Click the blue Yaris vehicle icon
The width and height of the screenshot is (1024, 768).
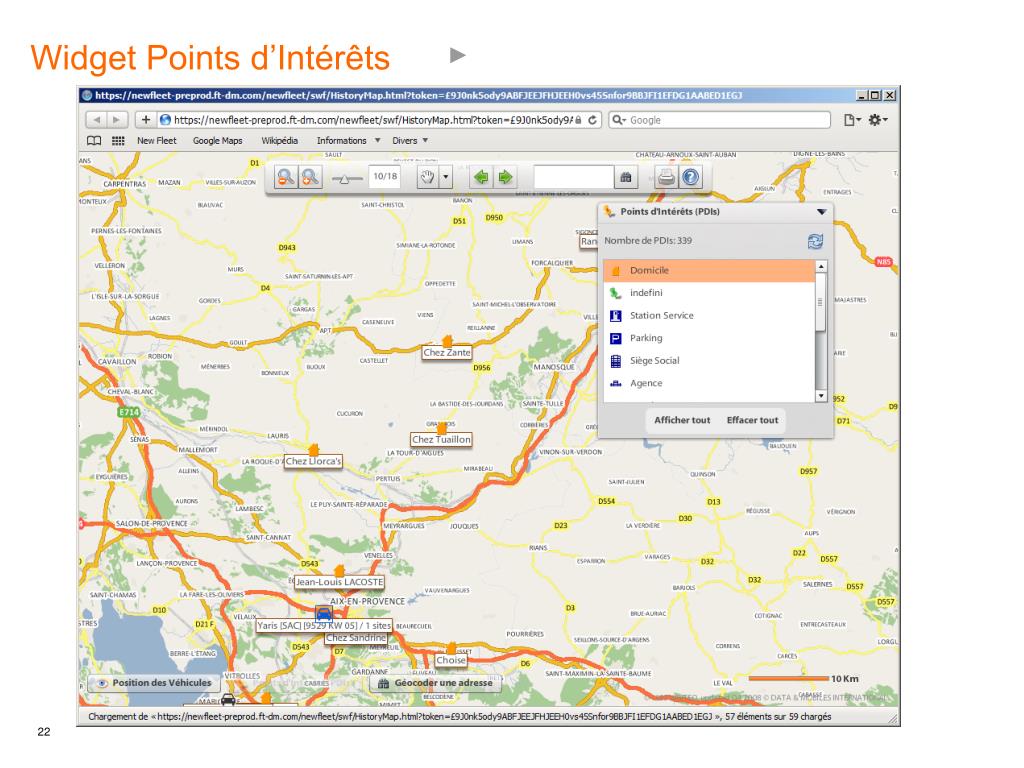pyautogui.click(x=324, y=613)
